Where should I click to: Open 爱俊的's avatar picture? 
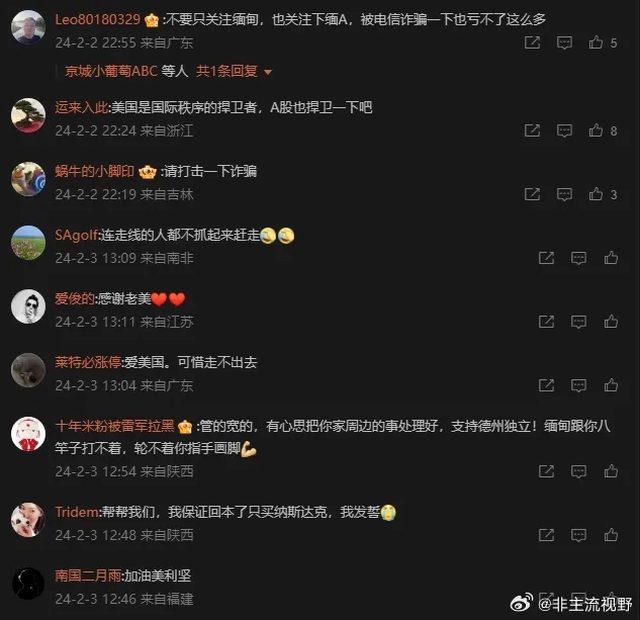[28, 306]
